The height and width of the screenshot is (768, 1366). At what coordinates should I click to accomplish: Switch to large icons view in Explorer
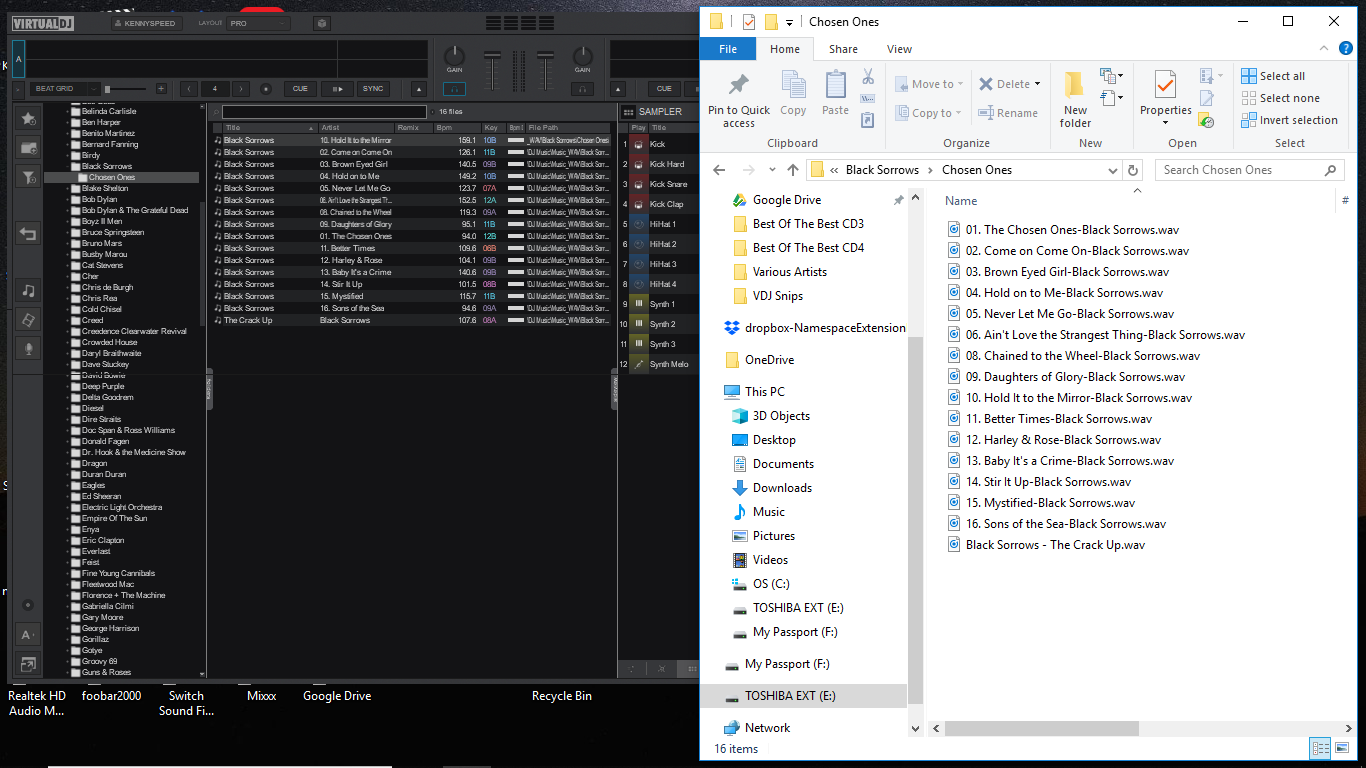1343,748
